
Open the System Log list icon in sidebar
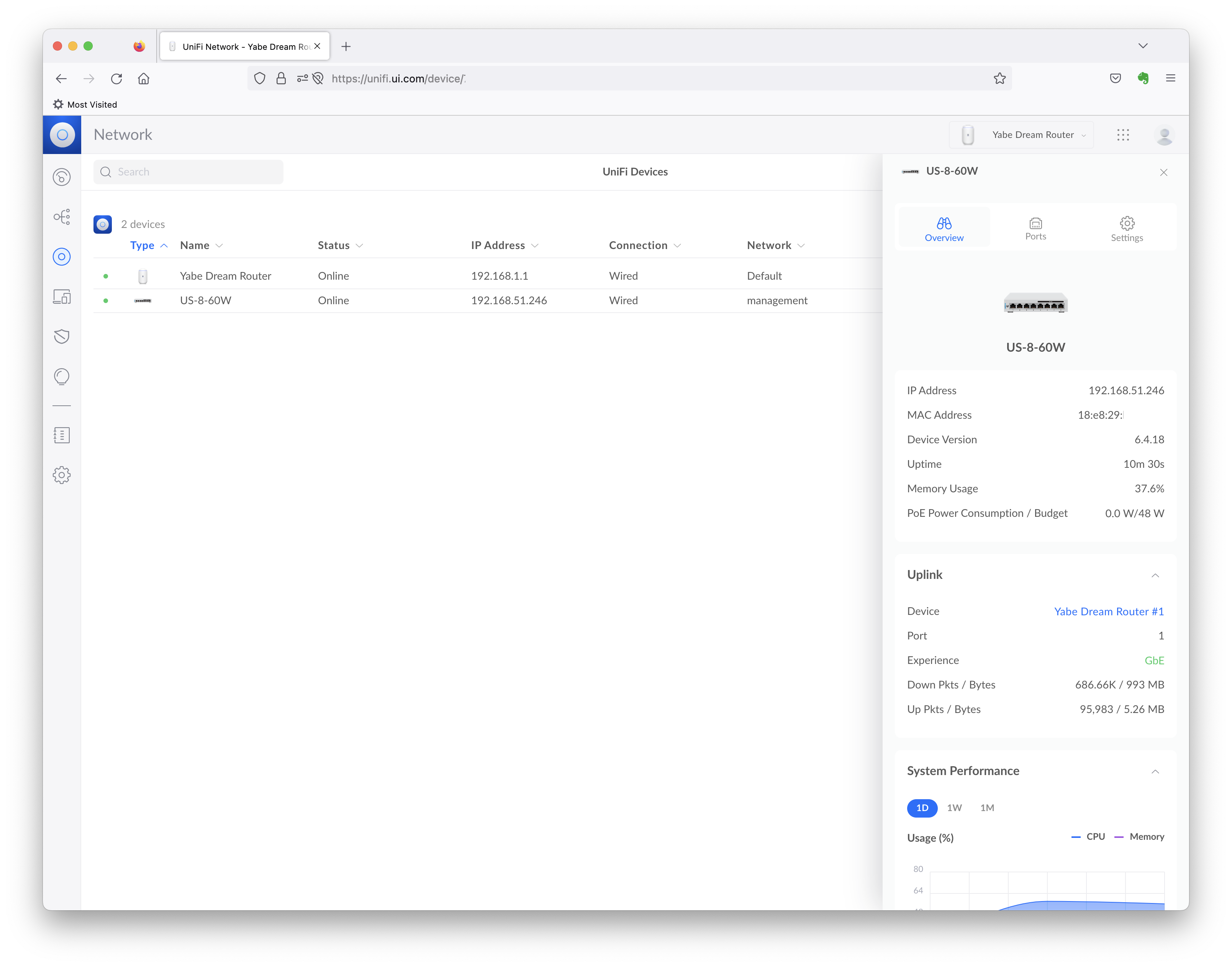[62, 435]
